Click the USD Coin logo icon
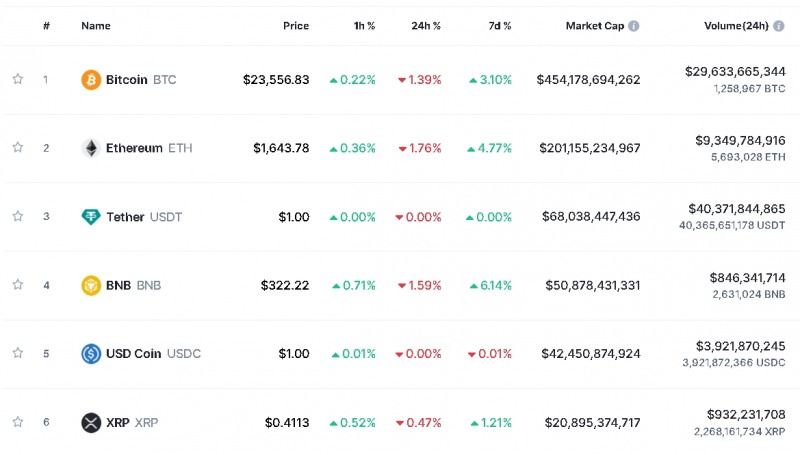This screenshot has width=800, height=455. point(91,353)
